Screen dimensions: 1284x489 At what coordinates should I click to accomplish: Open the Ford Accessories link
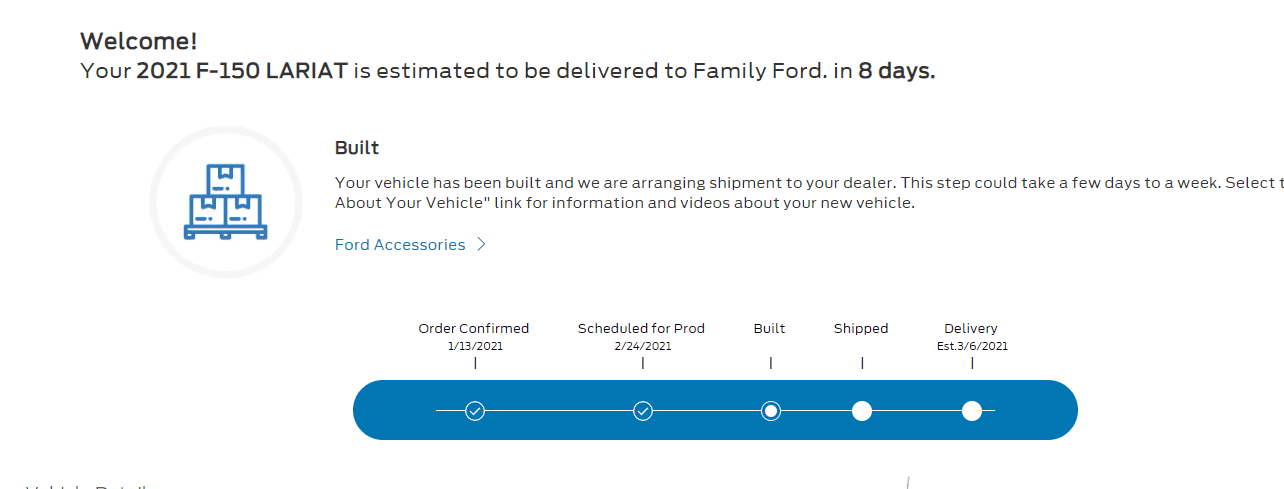[x=400, y=245]
